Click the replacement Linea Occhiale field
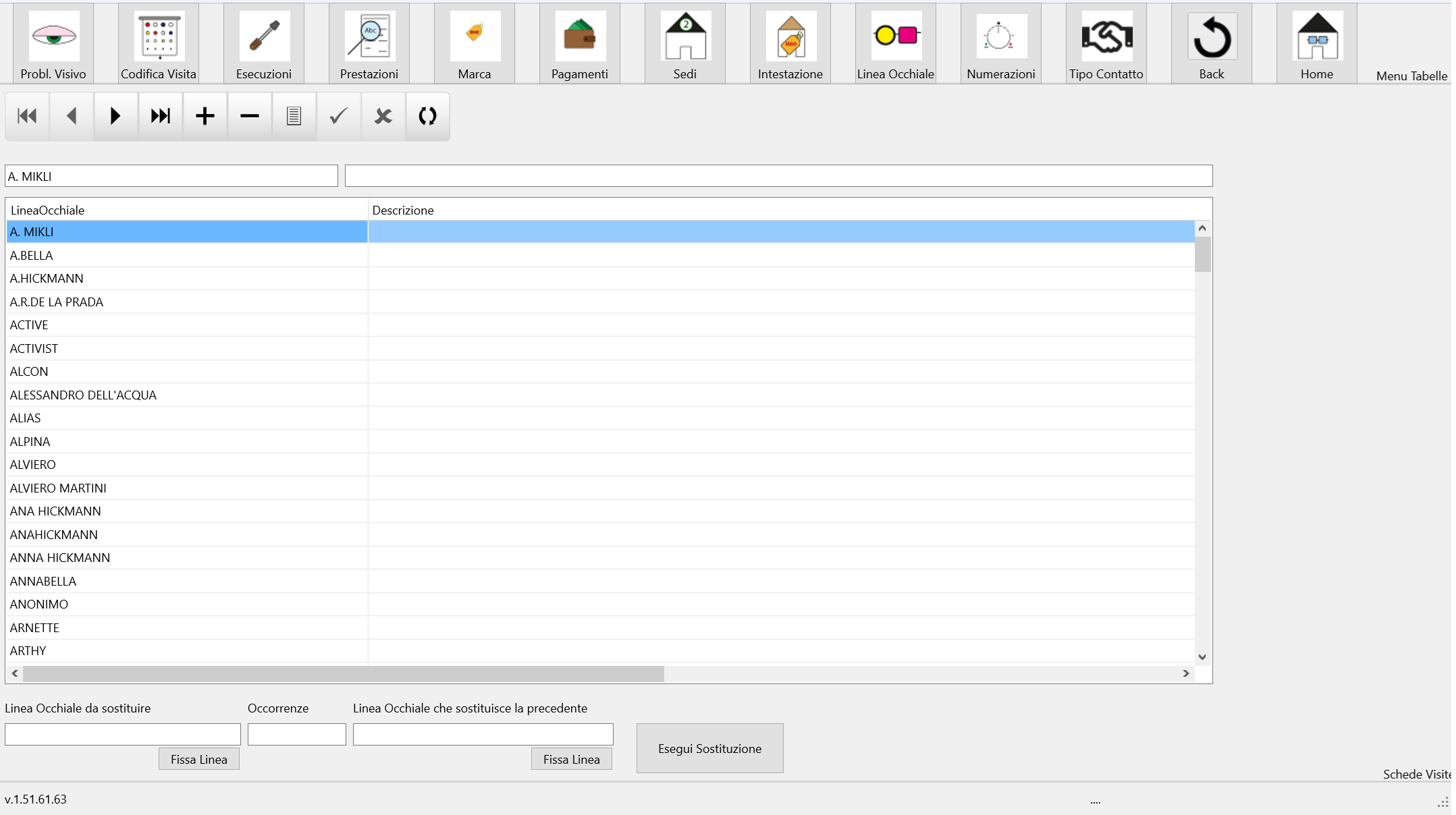The image size is (1456, 815). 483,734
